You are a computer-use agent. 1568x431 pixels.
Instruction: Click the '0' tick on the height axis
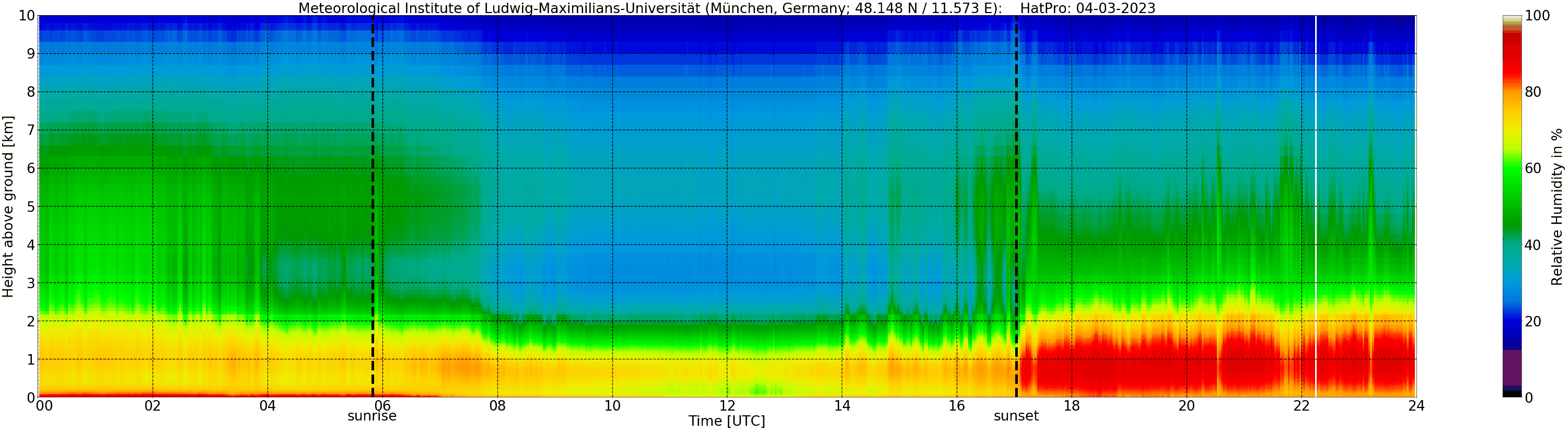coord(30,398)
